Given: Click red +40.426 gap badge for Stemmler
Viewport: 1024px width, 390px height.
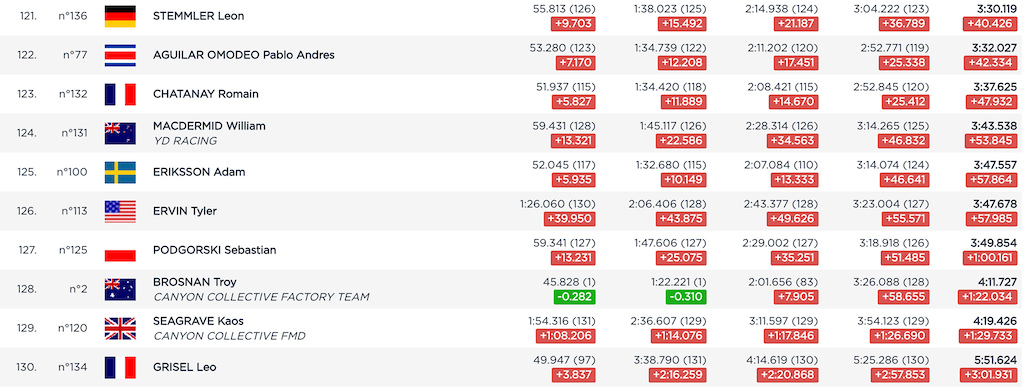Looking at the screenshot, I should (990, 24).
